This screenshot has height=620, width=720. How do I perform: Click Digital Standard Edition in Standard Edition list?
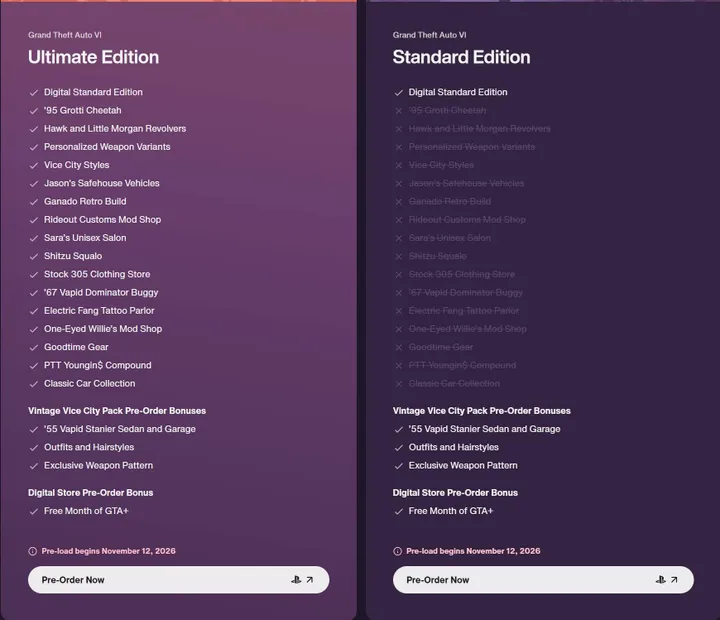point(458,92)
